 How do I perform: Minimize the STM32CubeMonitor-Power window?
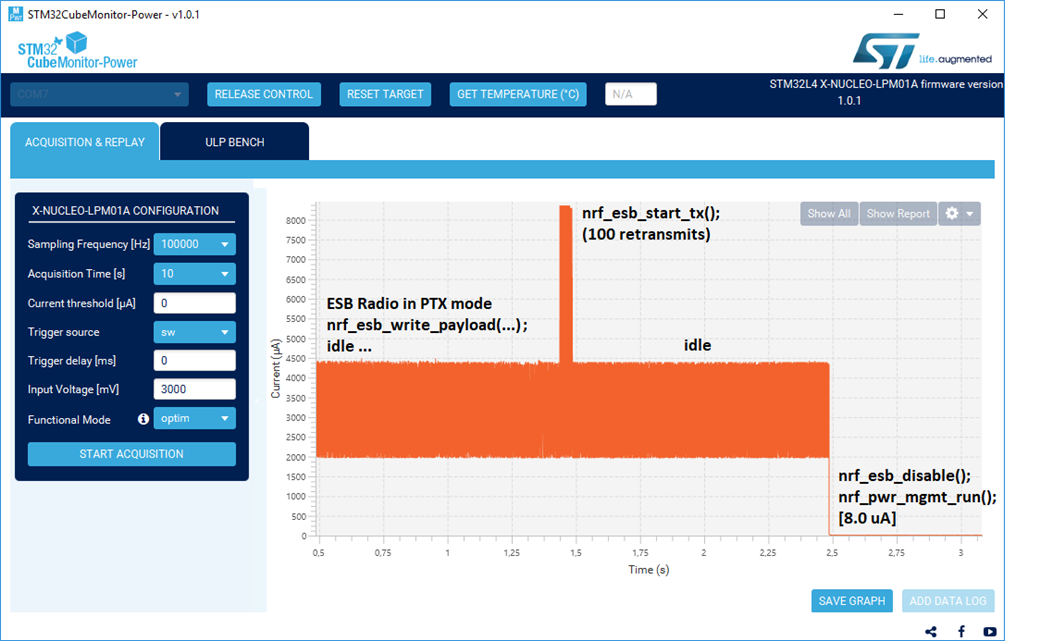click(x=899, y=14)
